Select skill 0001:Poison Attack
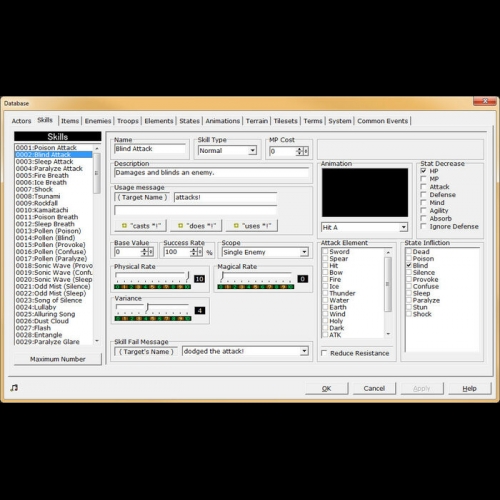This screenshot has height=500, width=500. coord(53,148)
